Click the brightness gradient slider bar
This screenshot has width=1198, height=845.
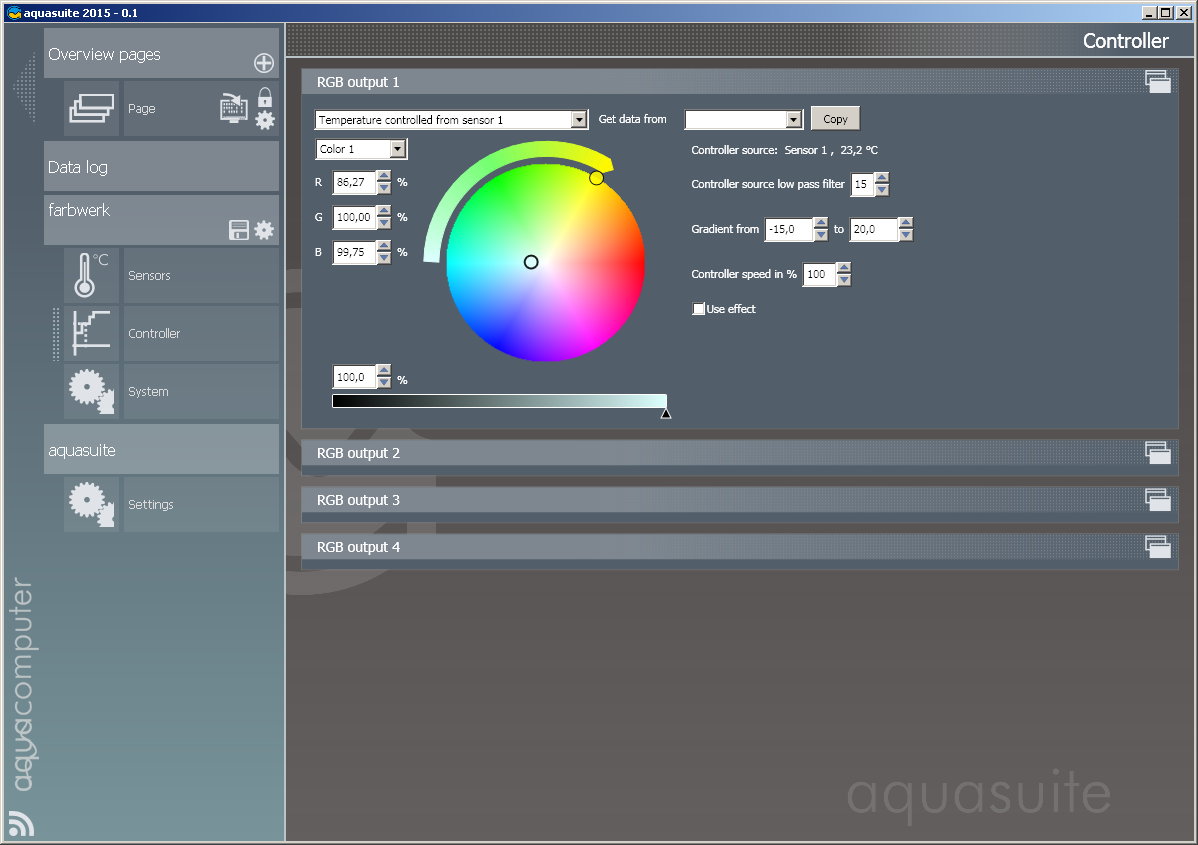tap(500, 401)
